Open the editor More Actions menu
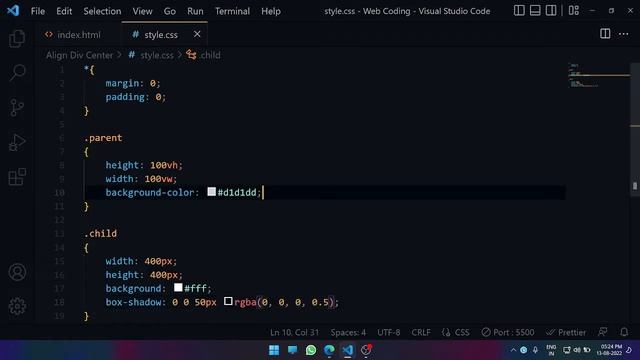Viewport: 640px width, 360px height. pos(623,34)
